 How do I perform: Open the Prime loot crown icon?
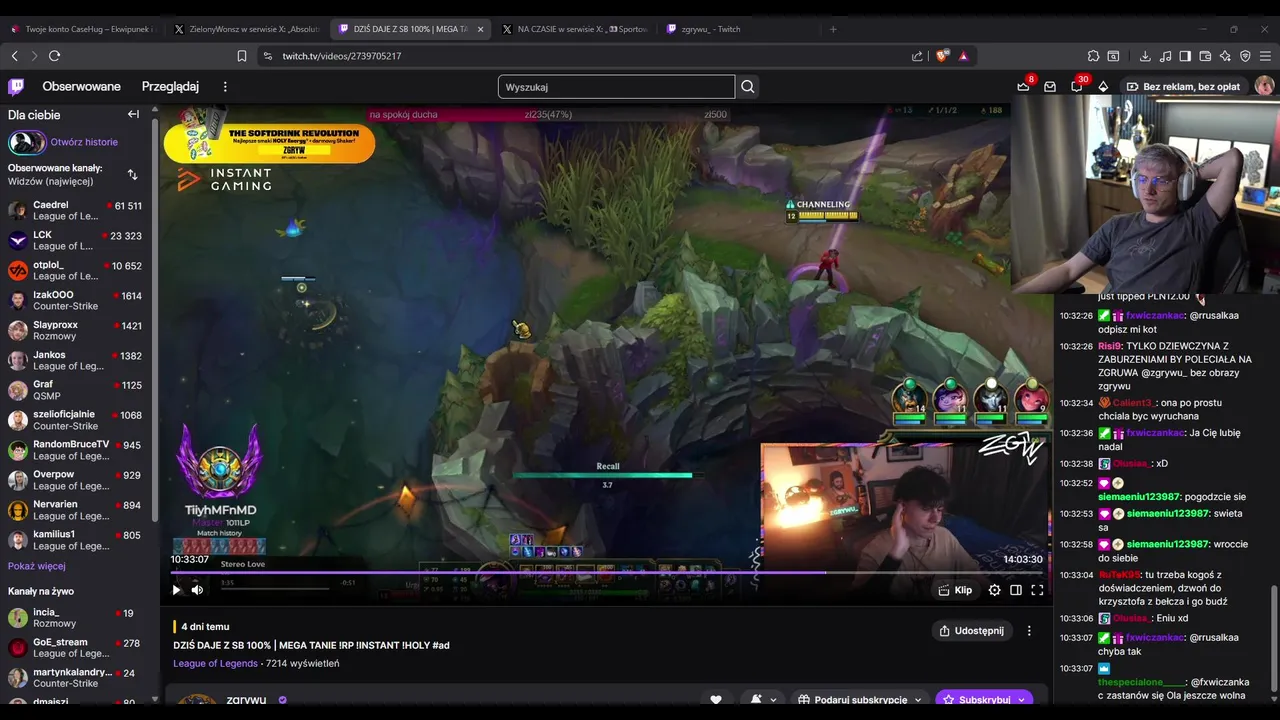point(1023,87)
